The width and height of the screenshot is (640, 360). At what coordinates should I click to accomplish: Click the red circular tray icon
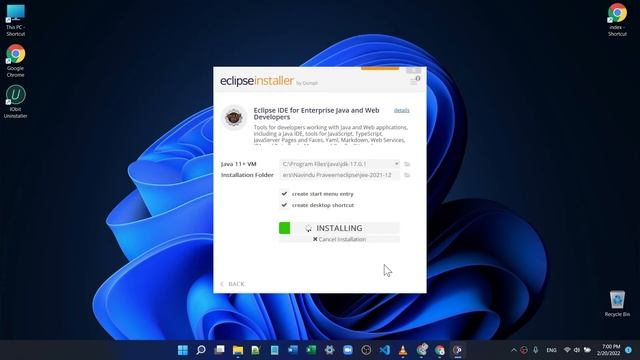(x=524, y=350)
